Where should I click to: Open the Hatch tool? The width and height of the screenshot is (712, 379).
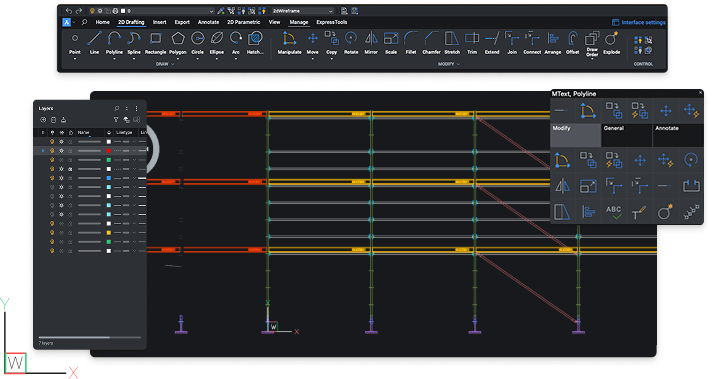[255, 43]
